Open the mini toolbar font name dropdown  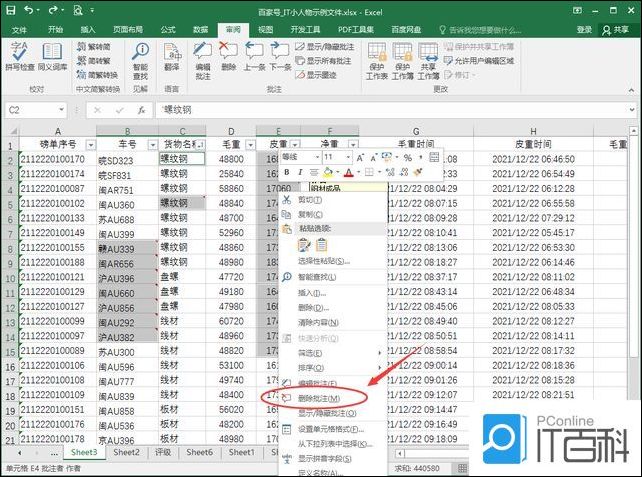(317, 157)
